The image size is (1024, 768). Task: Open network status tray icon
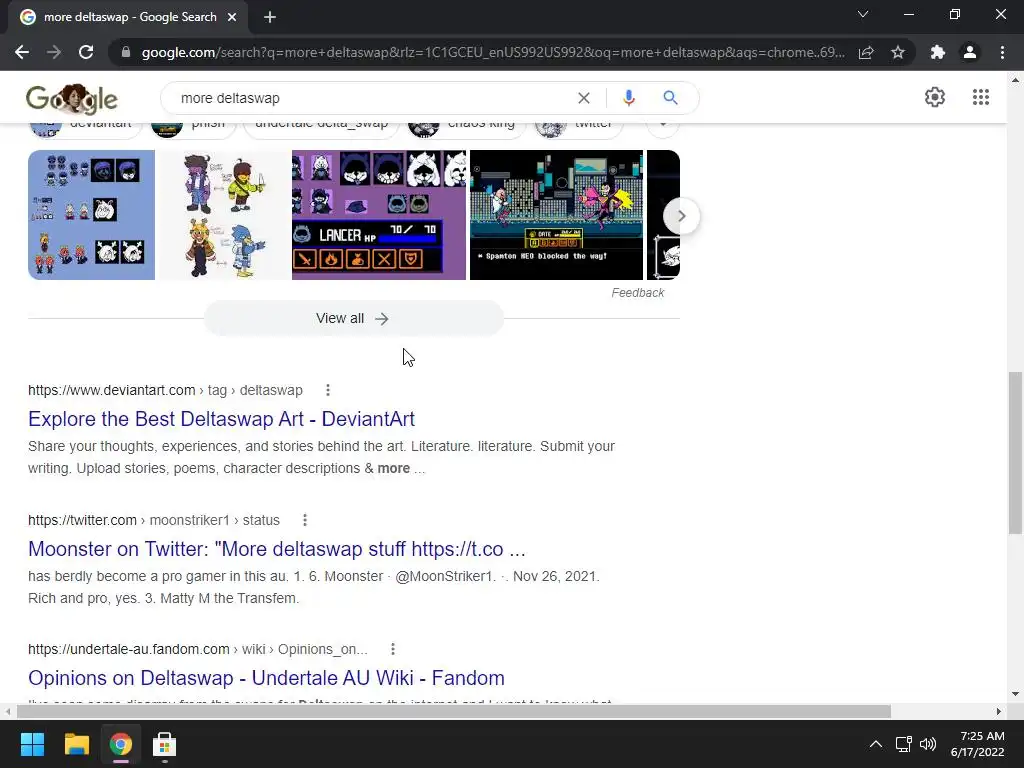(904, 744)
